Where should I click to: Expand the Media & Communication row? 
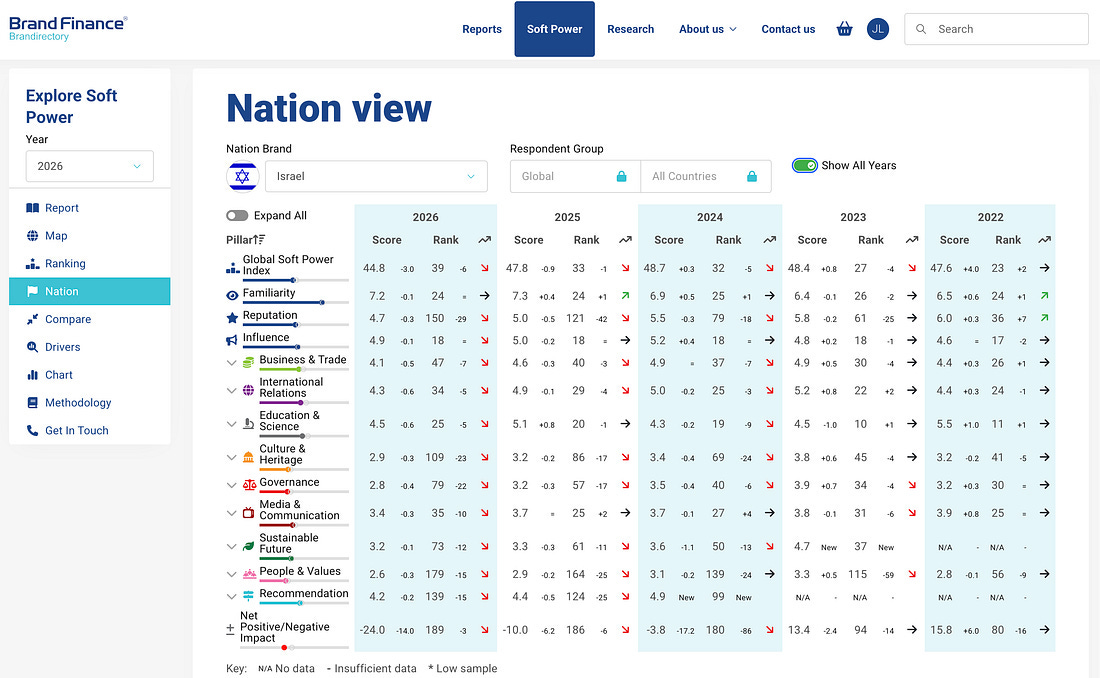pos(231,512)
